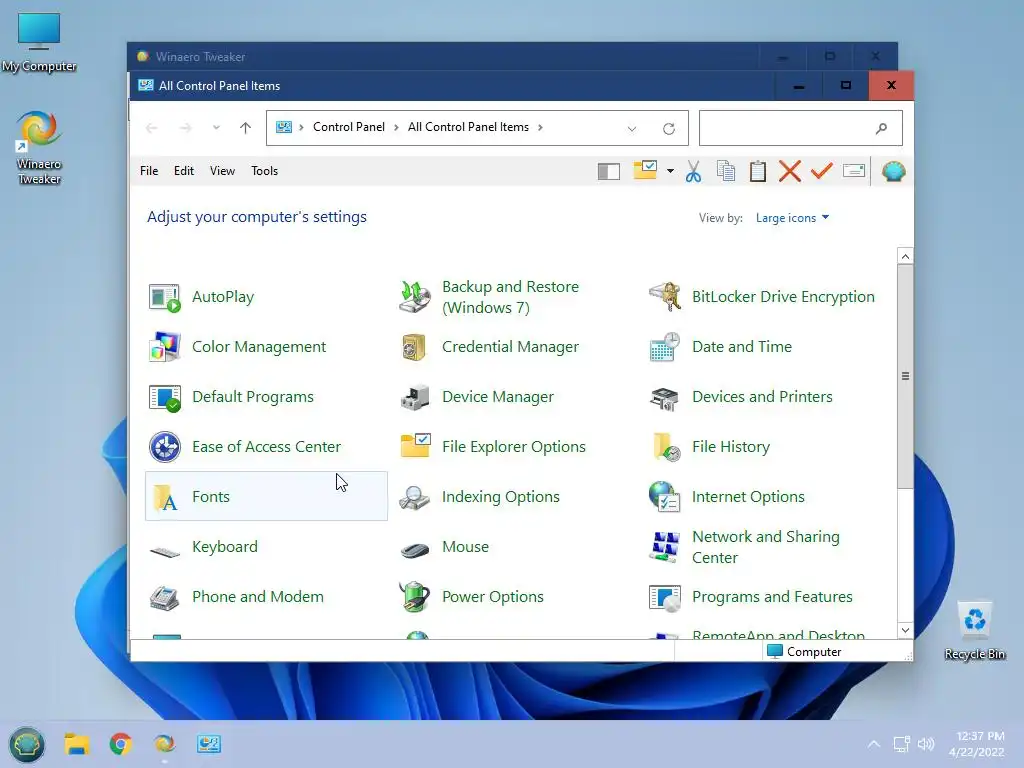Switch to Winaero Tweaker taskbar icon

click(x=165, y=744)
